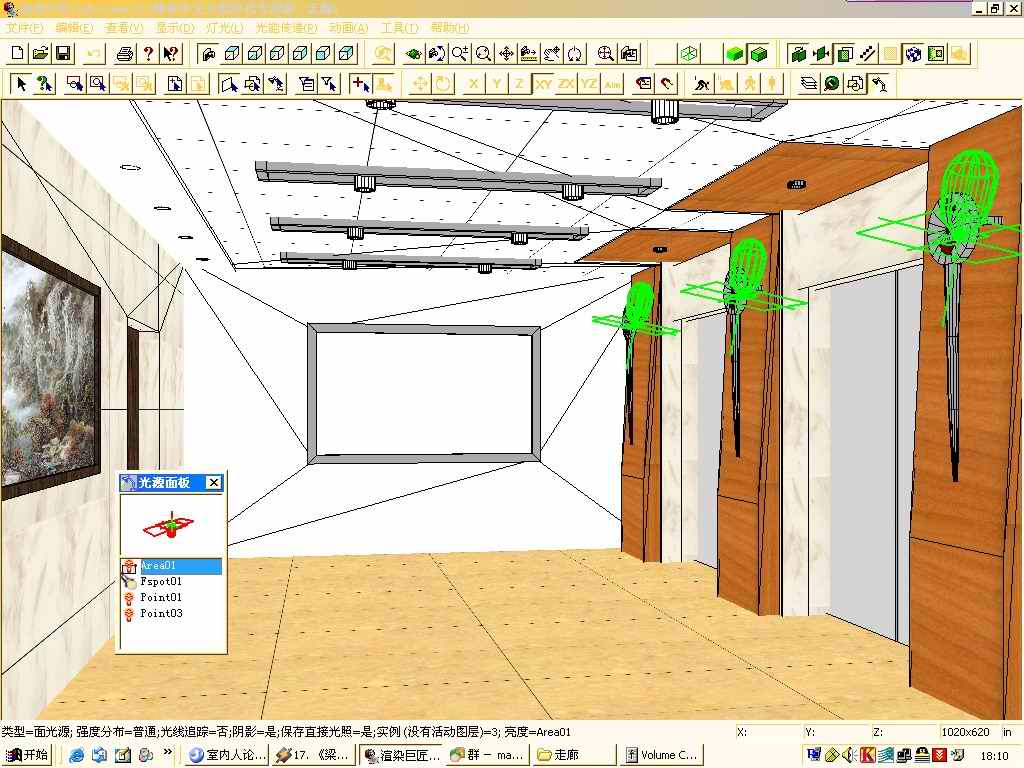The image size is (1024, 768).
Task: Click the zoom extents crosshair magnifier icon
Action: 605,54
